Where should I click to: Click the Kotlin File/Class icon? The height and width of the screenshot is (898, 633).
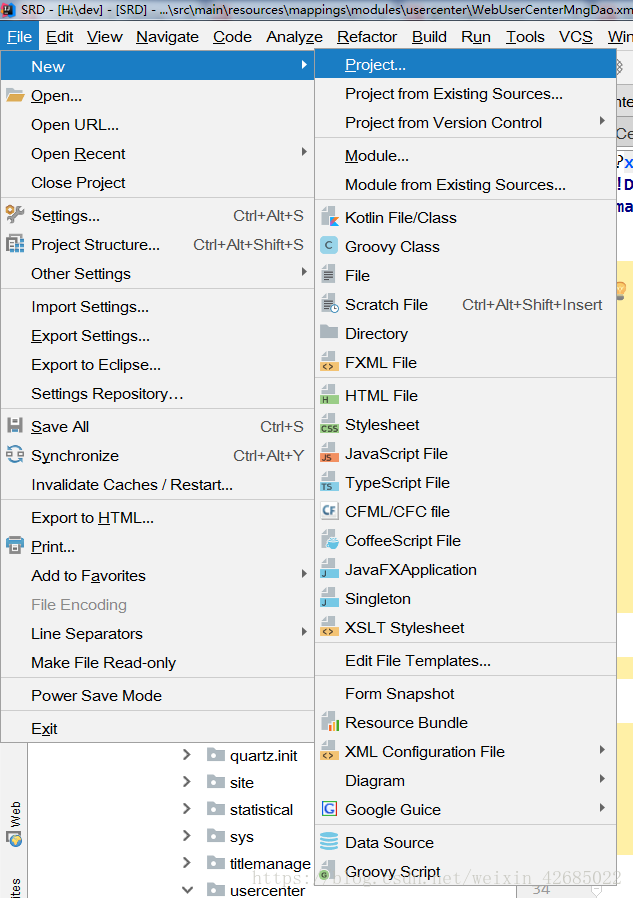point(329,218)
